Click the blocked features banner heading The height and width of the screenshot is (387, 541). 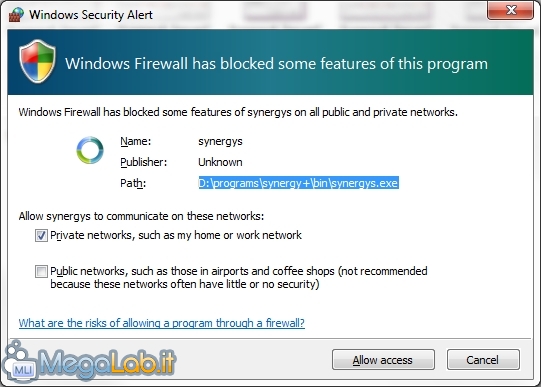coord(276,64)
